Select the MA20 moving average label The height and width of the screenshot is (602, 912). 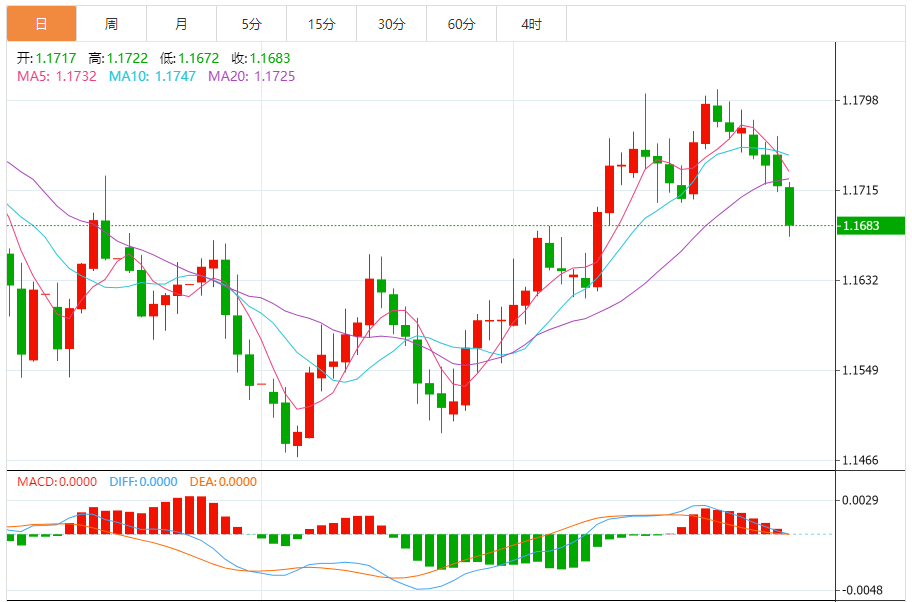pos(251,76)
